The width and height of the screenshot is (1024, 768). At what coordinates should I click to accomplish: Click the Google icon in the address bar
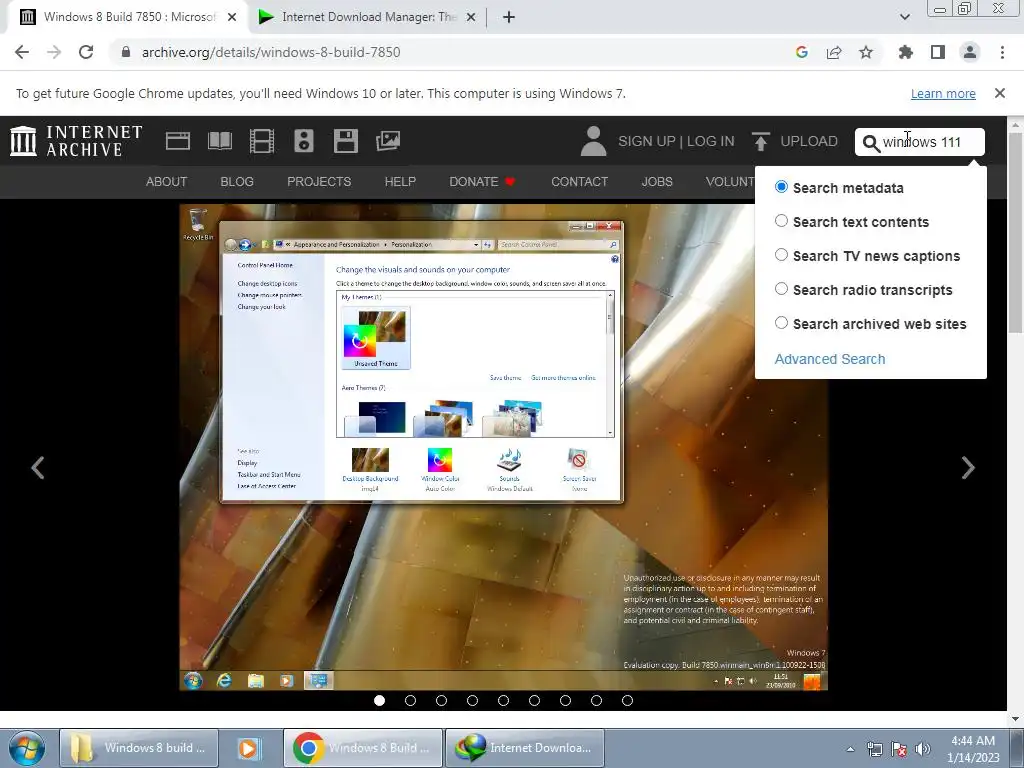pos(802,52)
